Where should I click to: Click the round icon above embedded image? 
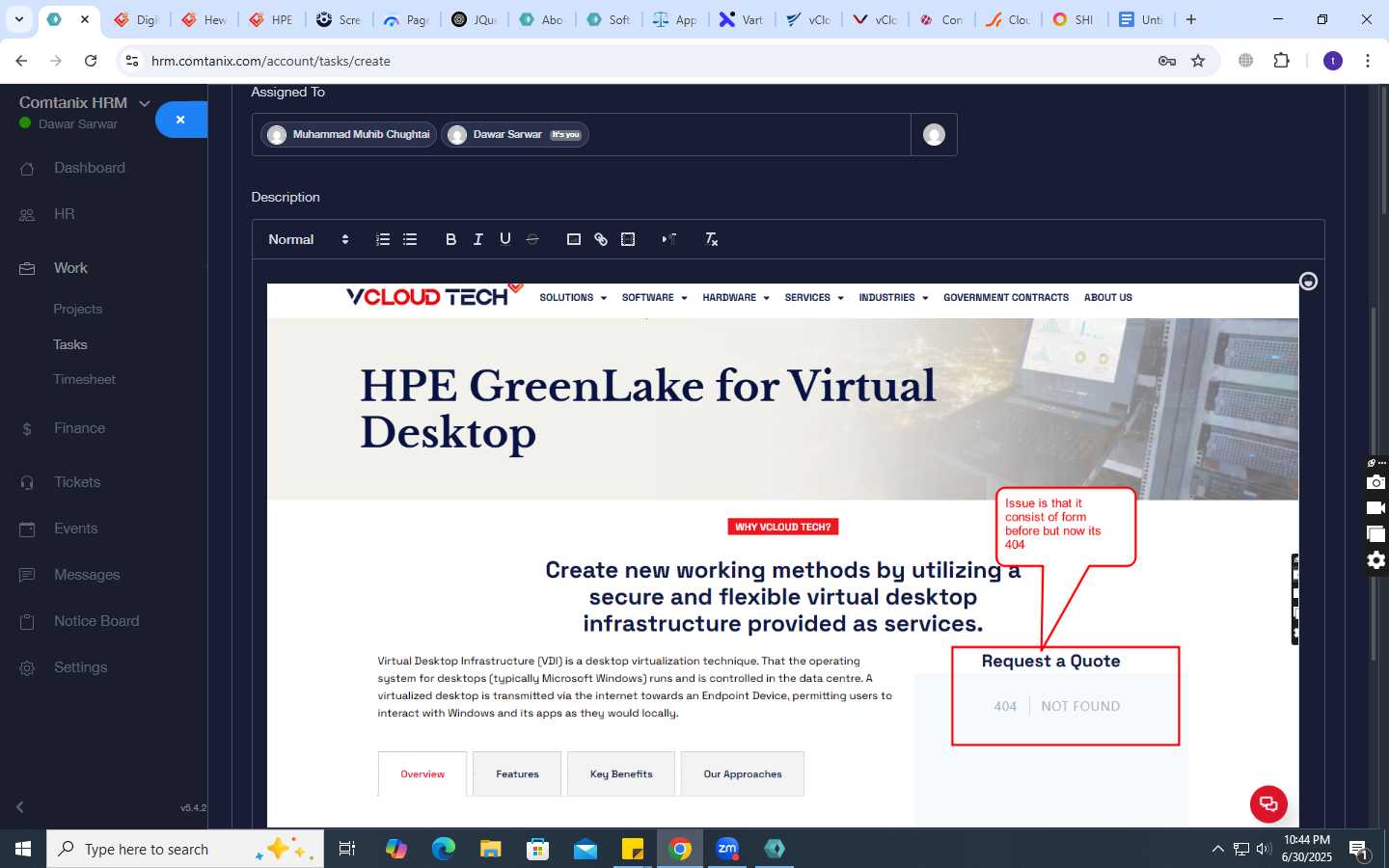click(x=1308, y=282)
